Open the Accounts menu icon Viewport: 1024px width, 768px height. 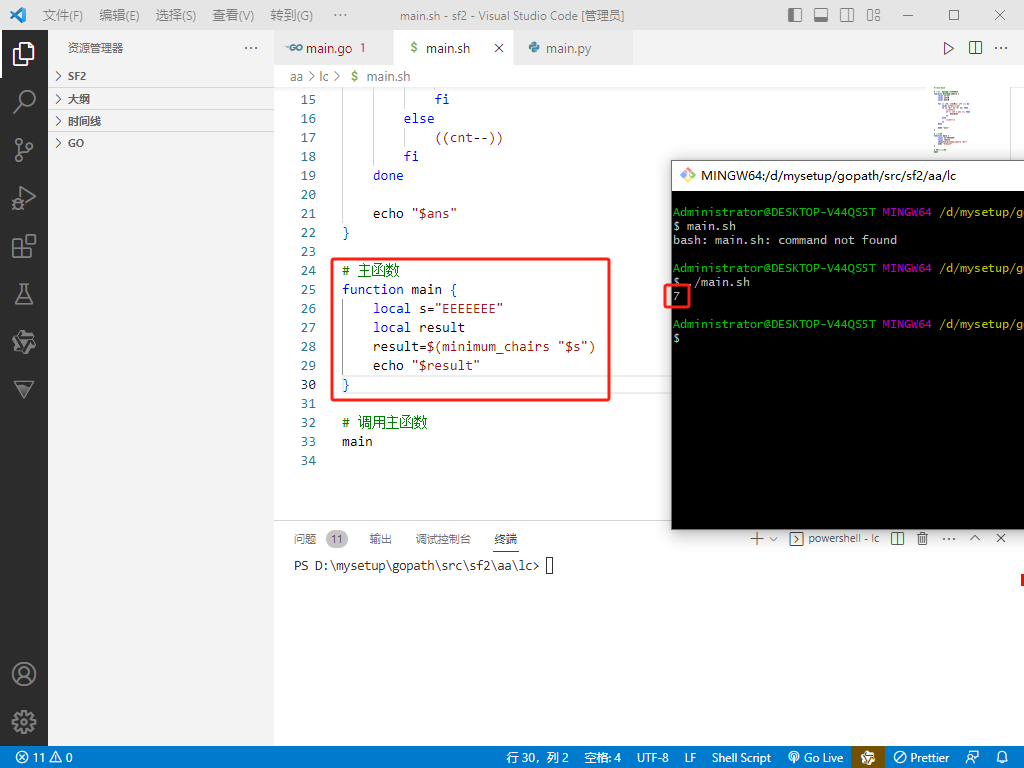(x=24, y=674)
